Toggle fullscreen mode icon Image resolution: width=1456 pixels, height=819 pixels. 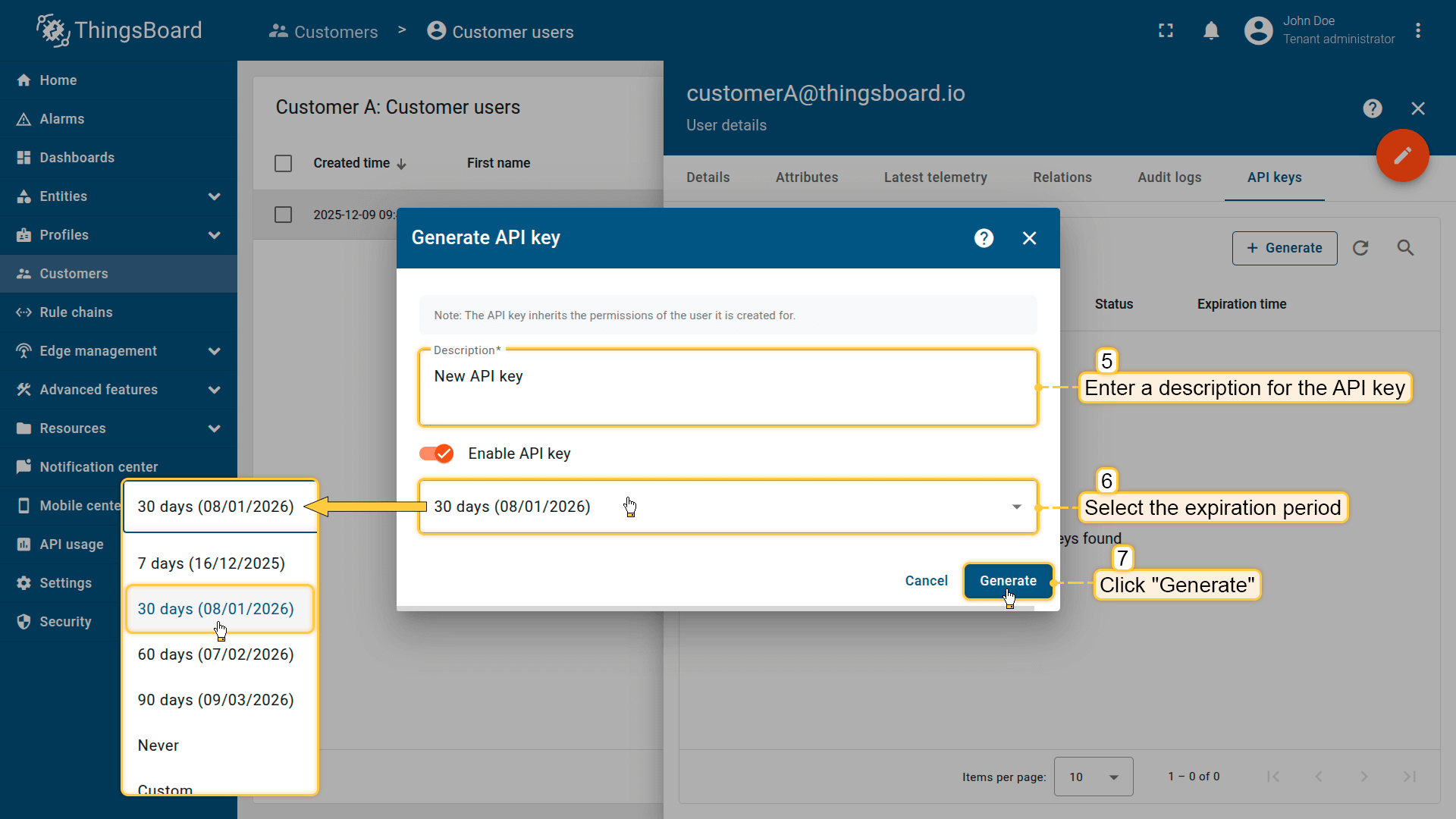tap(1166, 31)
